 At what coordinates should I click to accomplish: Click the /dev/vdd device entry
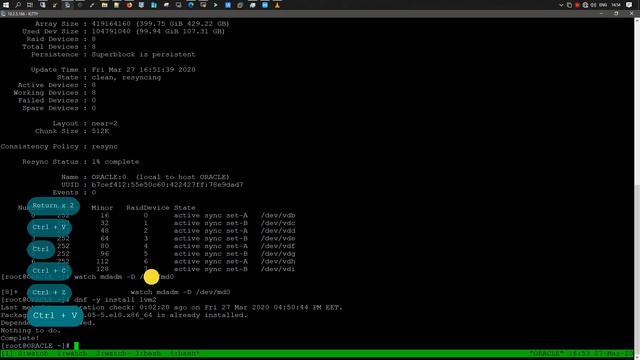click(x=278, y=231)
